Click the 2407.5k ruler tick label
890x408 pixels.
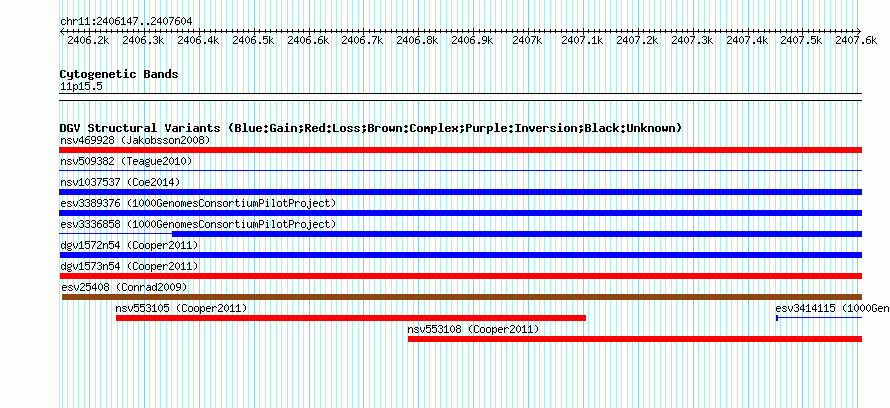(801, 40)
